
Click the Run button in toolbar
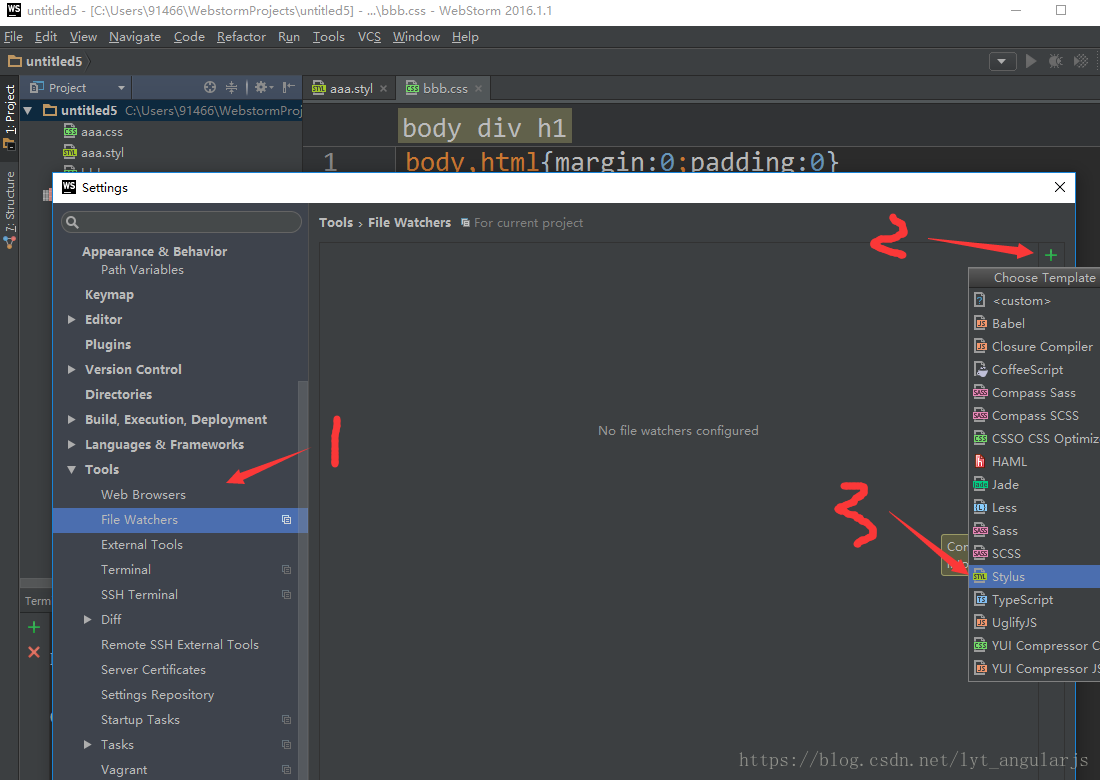click(x=1031, y=62)
